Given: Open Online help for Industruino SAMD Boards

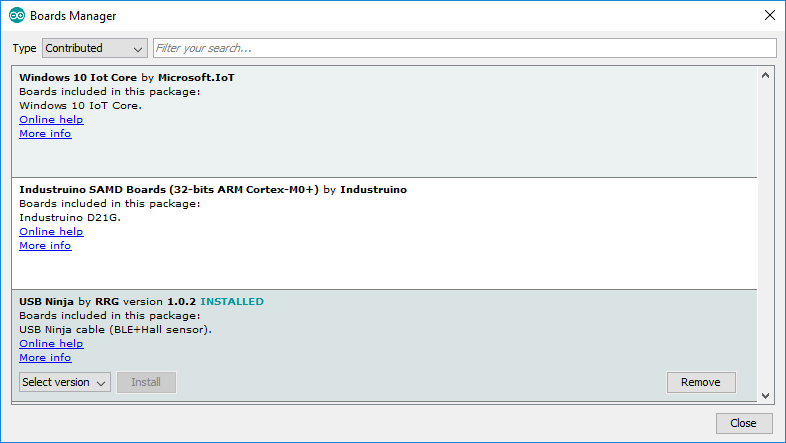Looking at the screenshot, I should [51, 232].
